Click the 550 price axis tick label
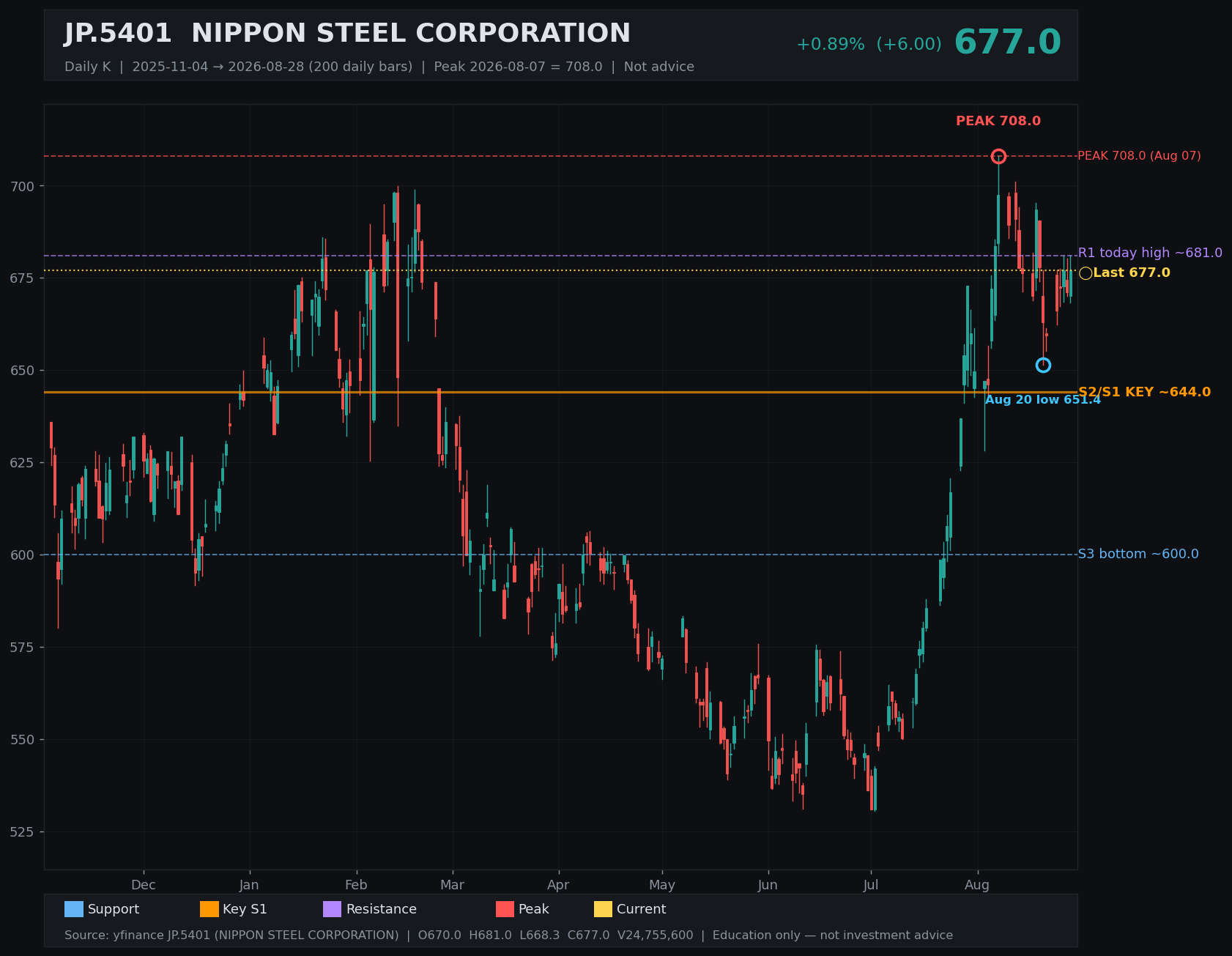 (23, 740)
